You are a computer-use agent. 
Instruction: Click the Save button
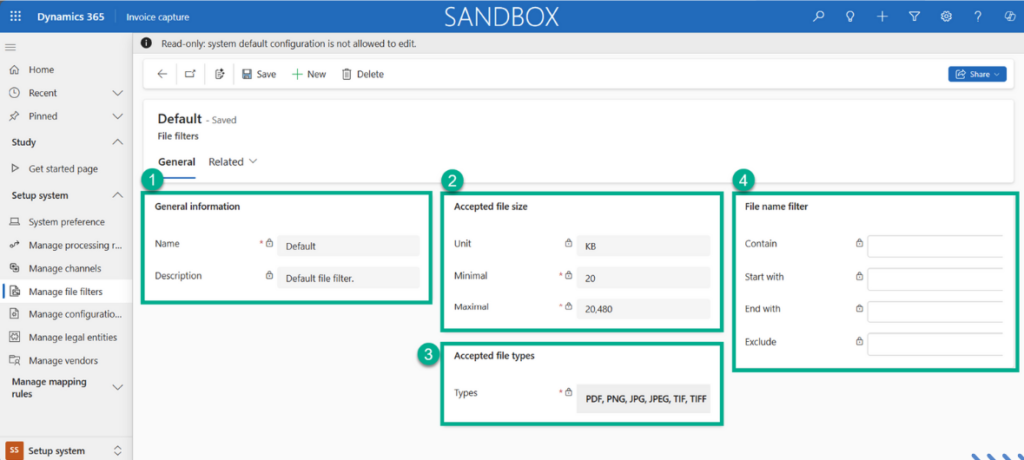259,74
